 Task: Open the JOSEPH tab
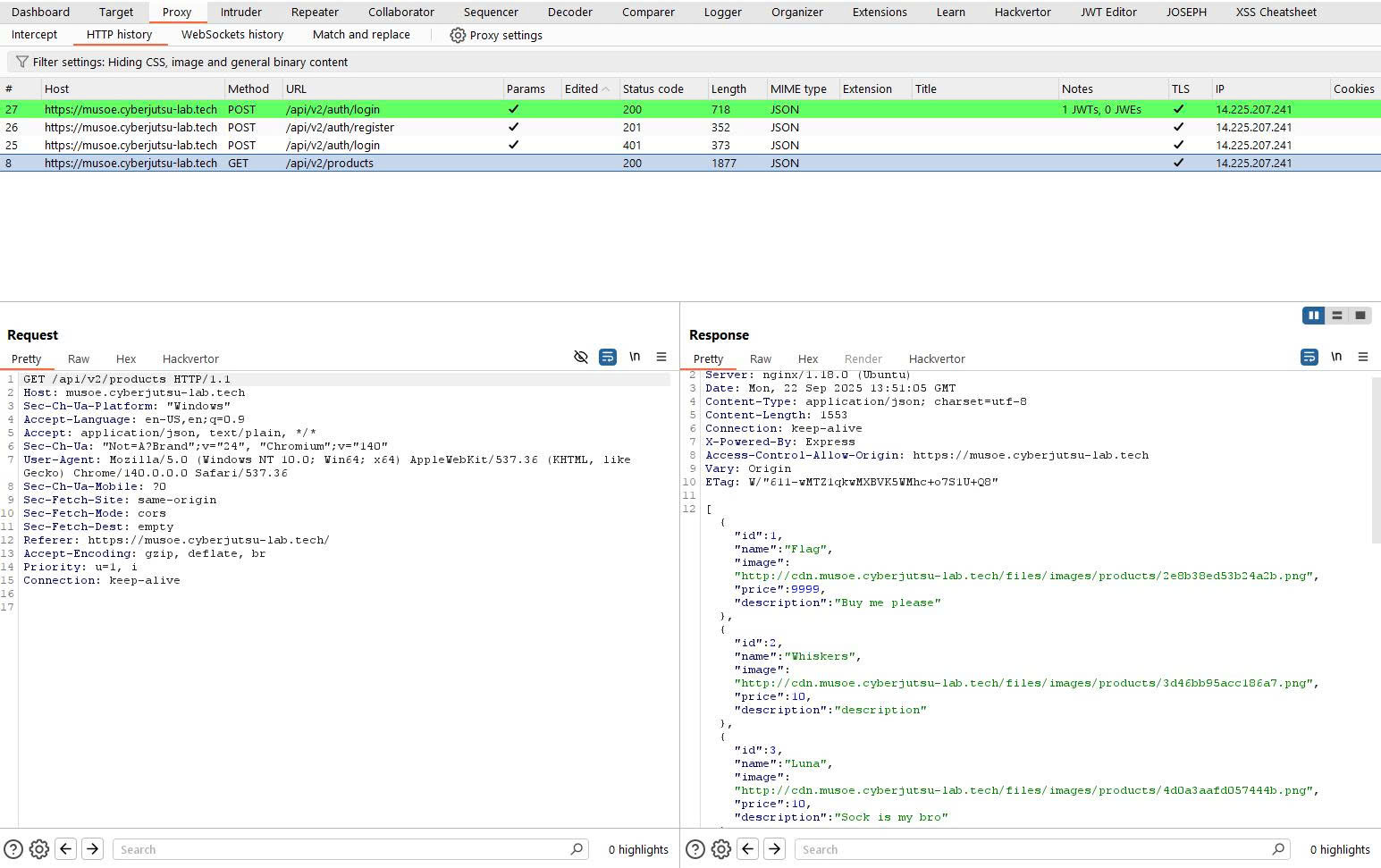click(1186, 12)
